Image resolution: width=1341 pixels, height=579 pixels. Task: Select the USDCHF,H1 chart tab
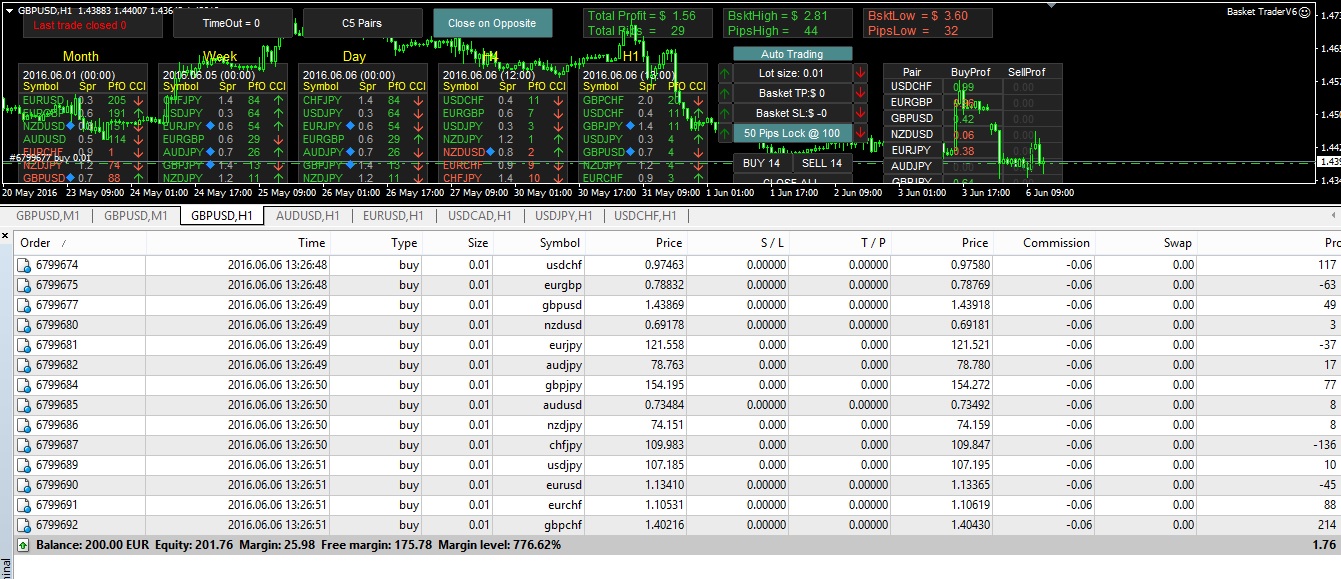tap(646, 215)
